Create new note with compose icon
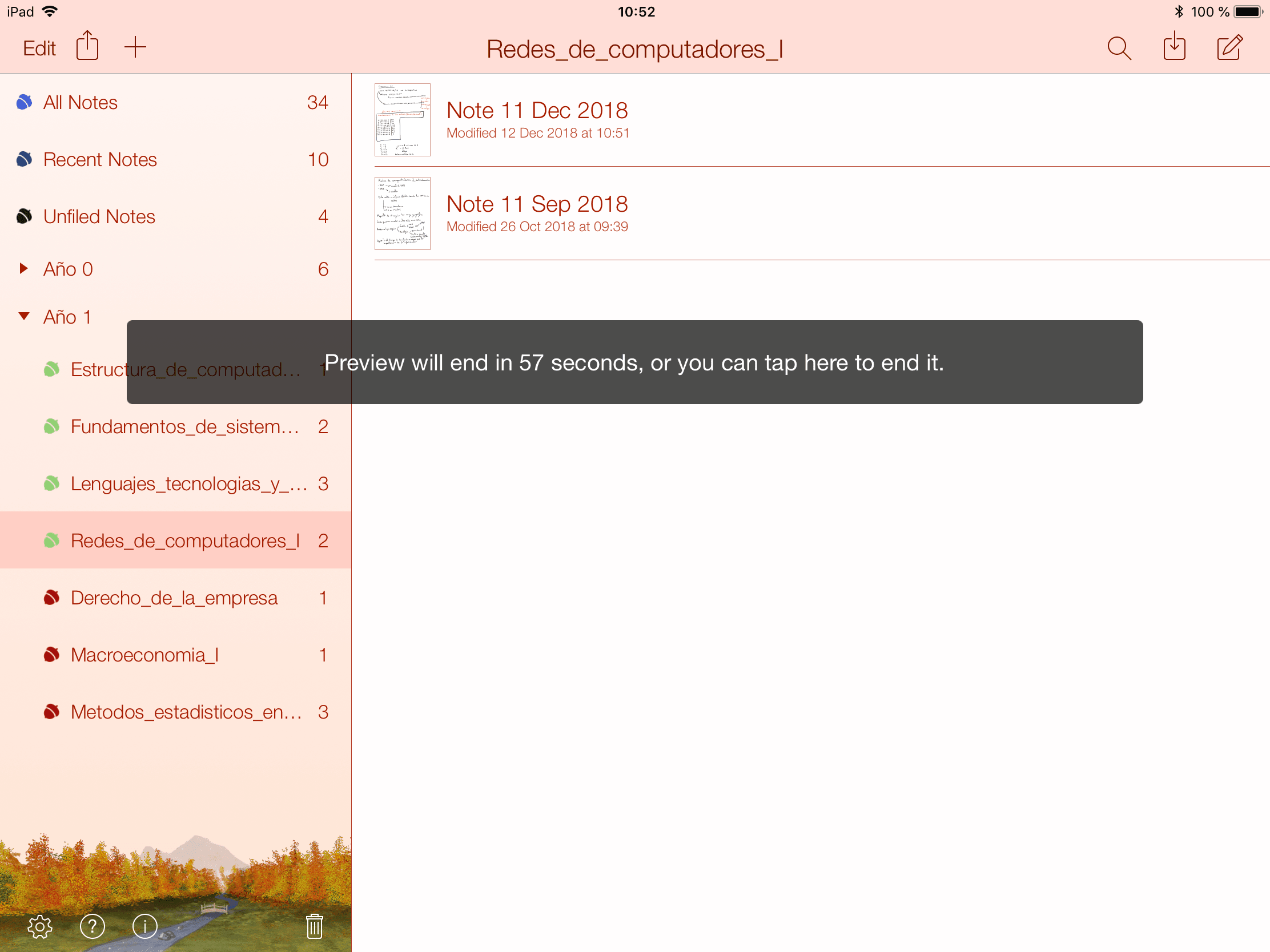 (1229, 47)
